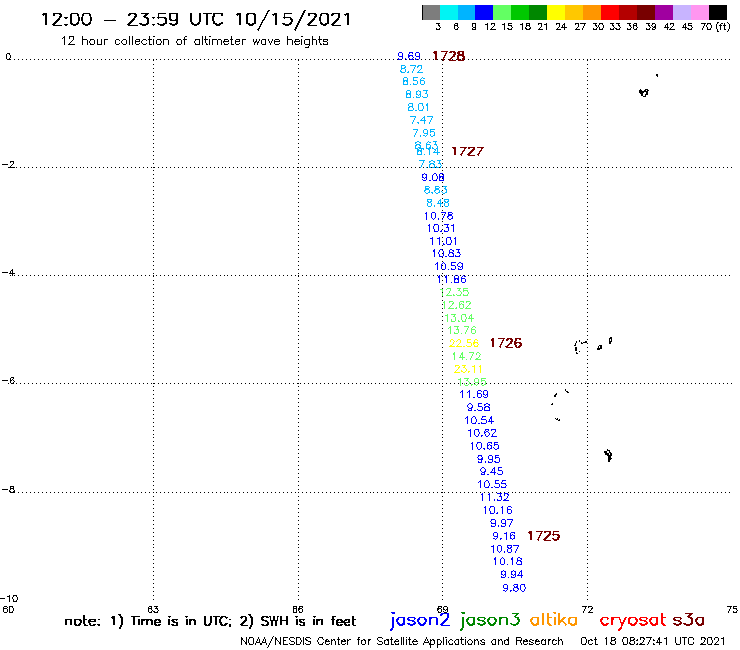Image resolution: width=740 pixels, height=650 pixels.
Task: Click the wave height value 10.59
Action: pos(449,266)
